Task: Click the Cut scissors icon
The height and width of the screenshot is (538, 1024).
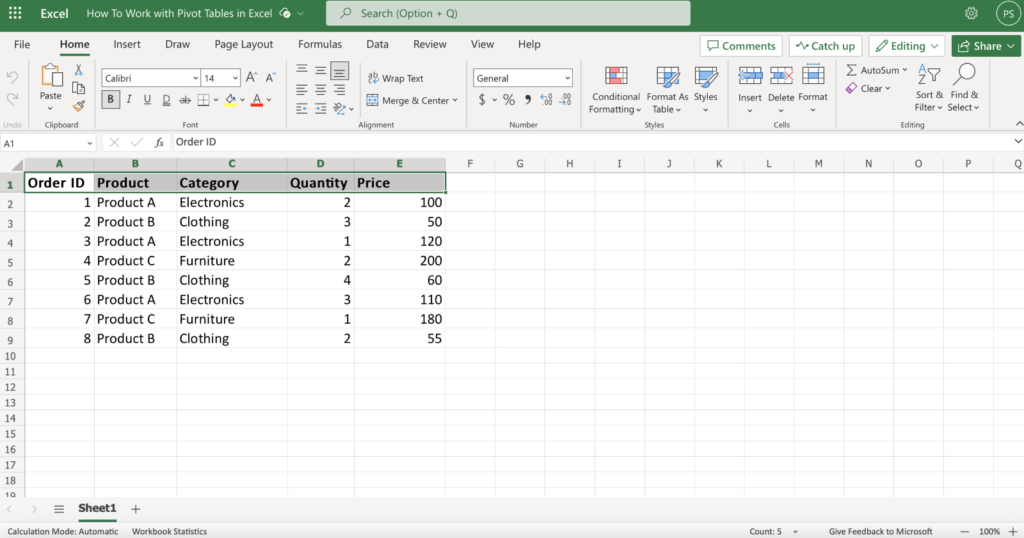Action: coord(79,70)
